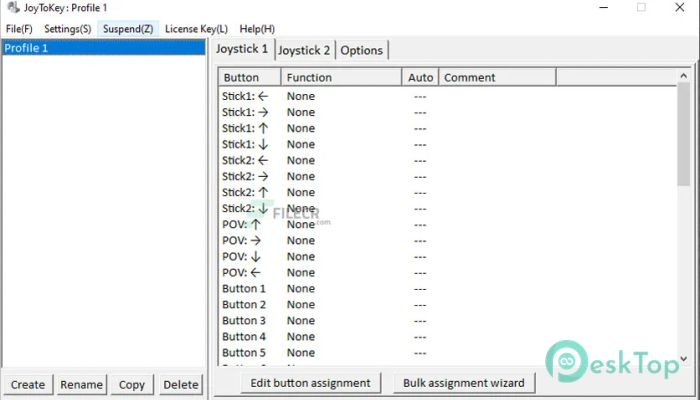
Task: Select the Button 3 row
Action: (448, 321)
